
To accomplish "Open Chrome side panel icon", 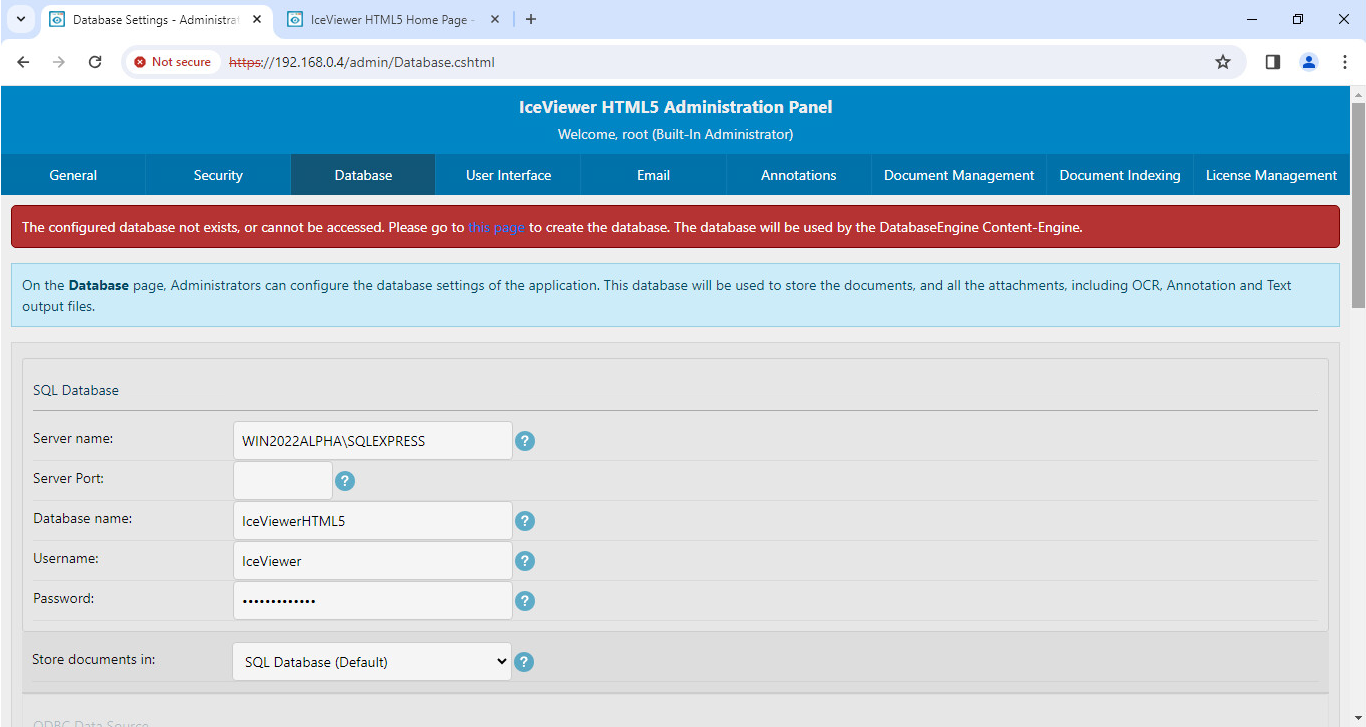I will coord(1272,62).
